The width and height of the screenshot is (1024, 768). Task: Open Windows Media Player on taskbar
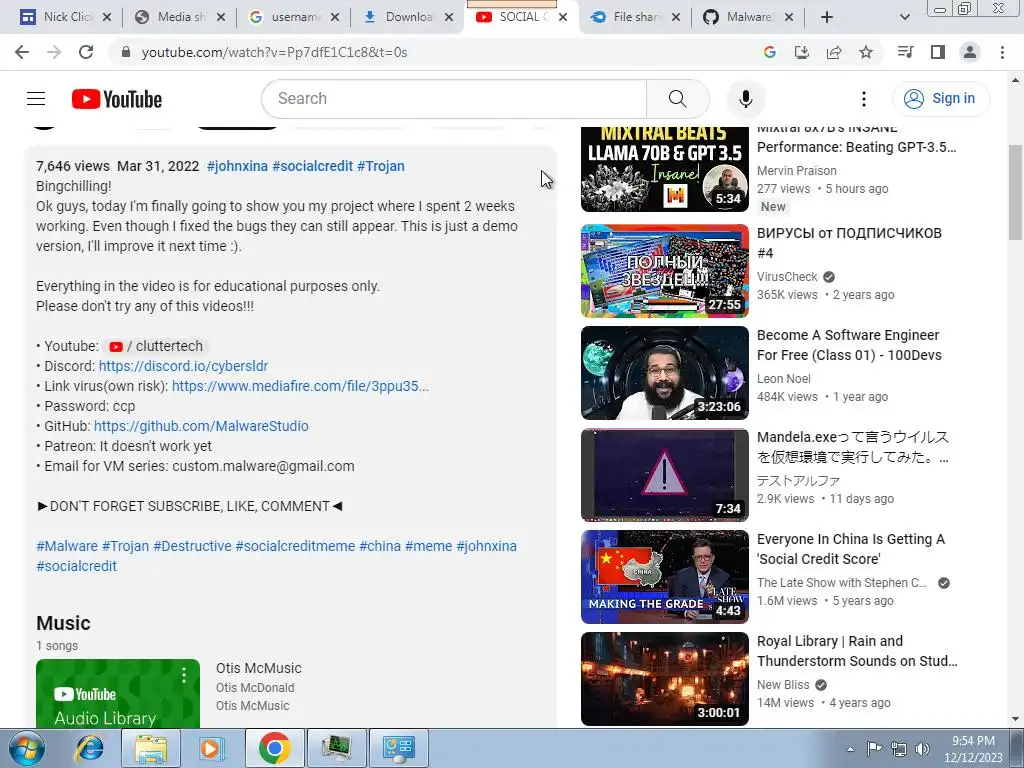210,748
